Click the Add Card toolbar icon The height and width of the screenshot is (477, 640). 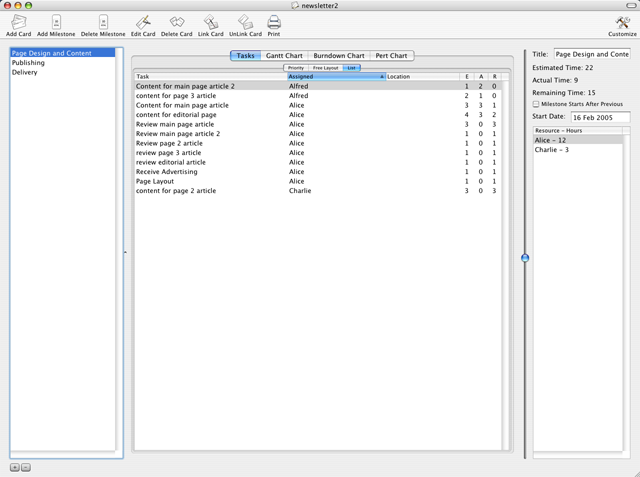pyautogui.click(x=18, y=22)
